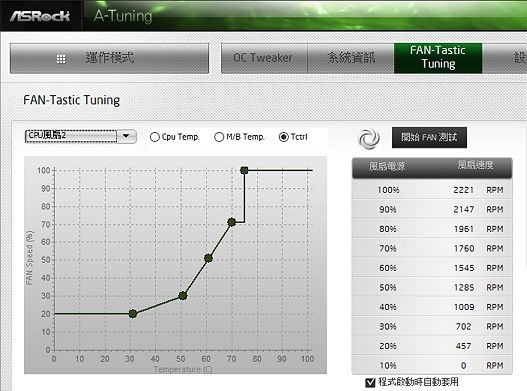Toggle the 程式啟動時自動套用 checkbox
This screenshot has height=391, width=527.
pos(370,382)
